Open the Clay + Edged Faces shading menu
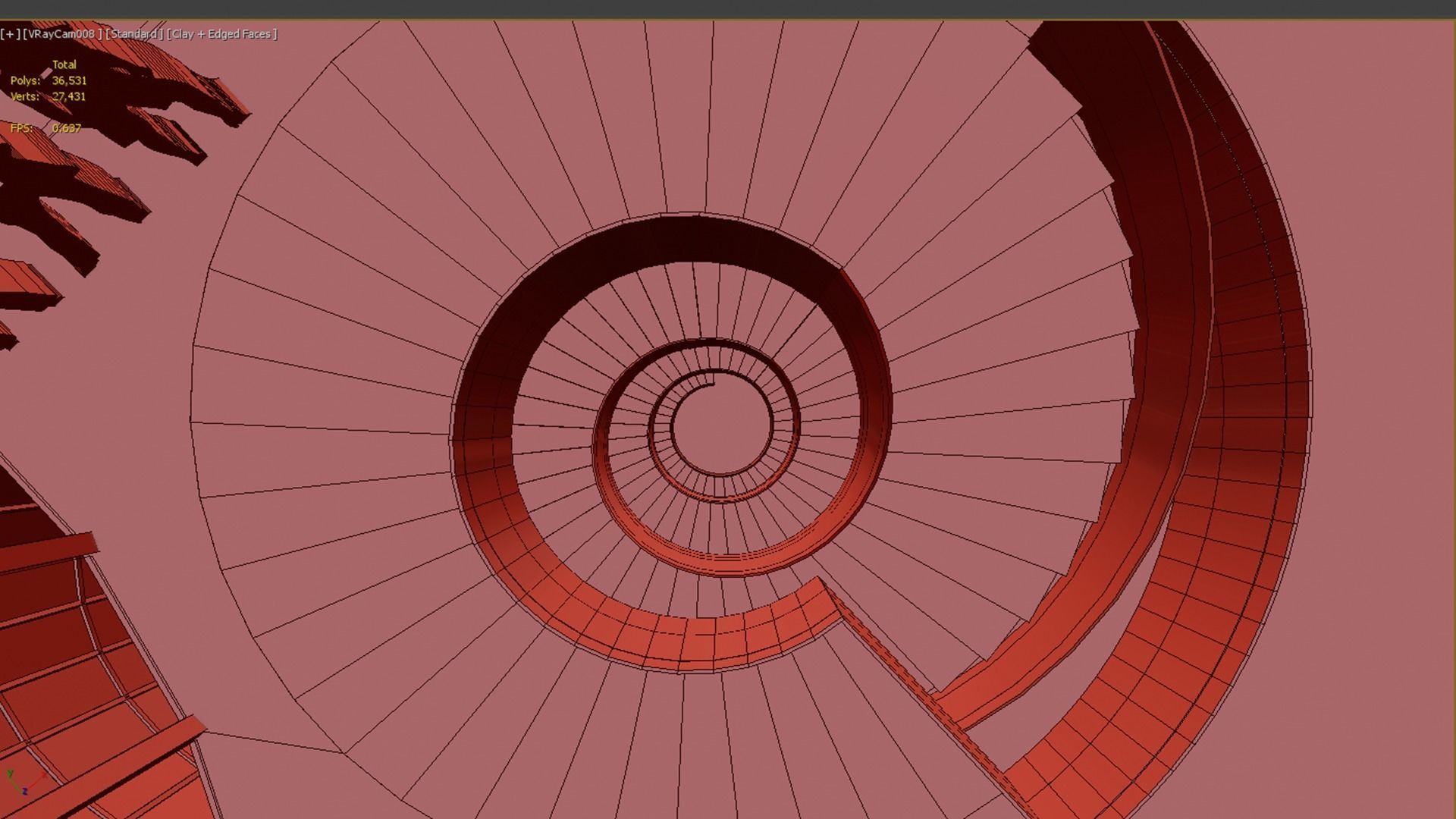1456x819 pixels. pyautogui.click(x=221, y=34)
